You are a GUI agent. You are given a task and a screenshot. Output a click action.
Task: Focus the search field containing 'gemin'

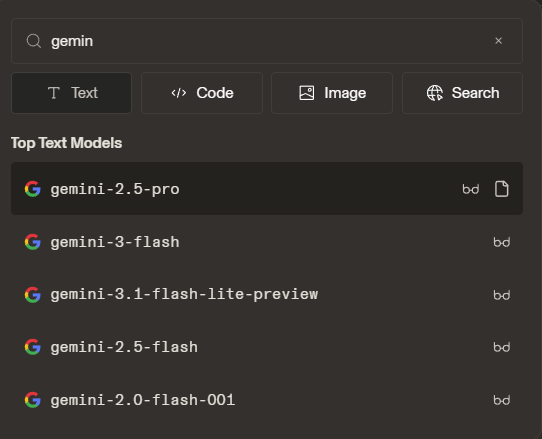(x=267, y=41)
